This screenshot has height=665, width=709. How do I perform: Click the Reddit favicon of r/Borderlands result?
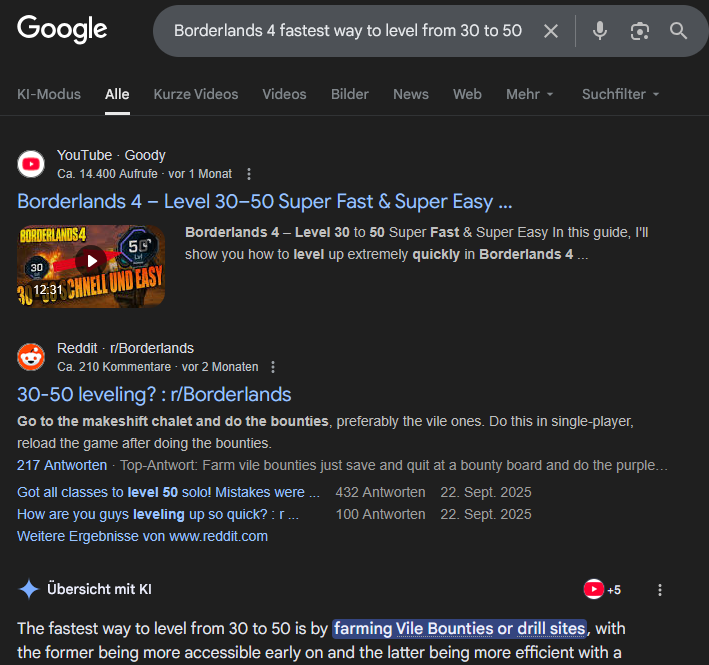click(31, 357)
